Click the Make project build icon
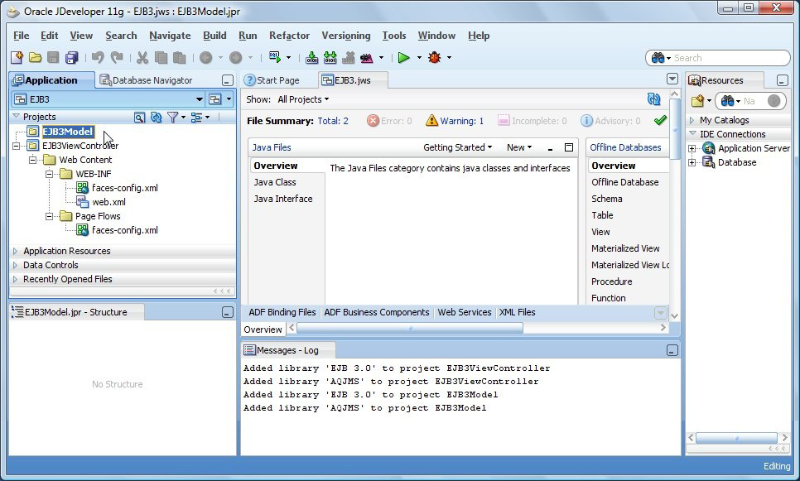800x481 pixels. (x=311, y=58)
